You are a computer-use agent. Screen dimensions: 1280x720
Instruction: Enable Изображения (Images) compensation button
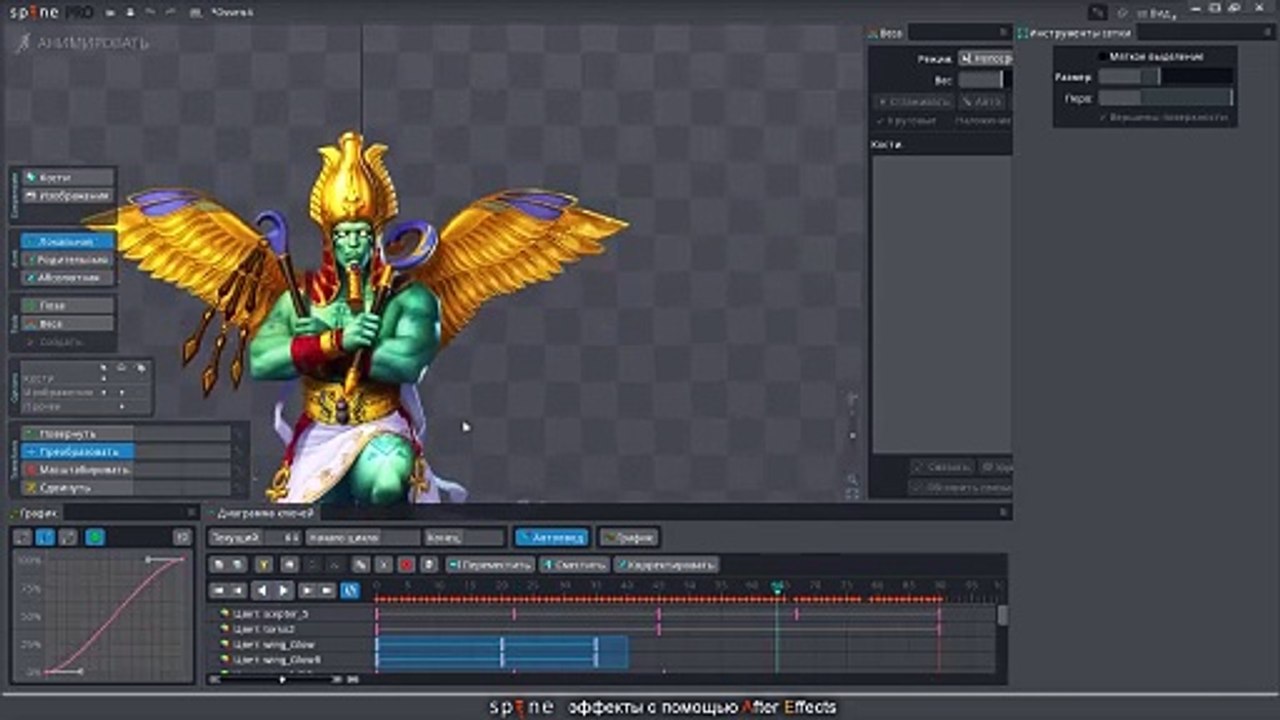pos(68,195)
